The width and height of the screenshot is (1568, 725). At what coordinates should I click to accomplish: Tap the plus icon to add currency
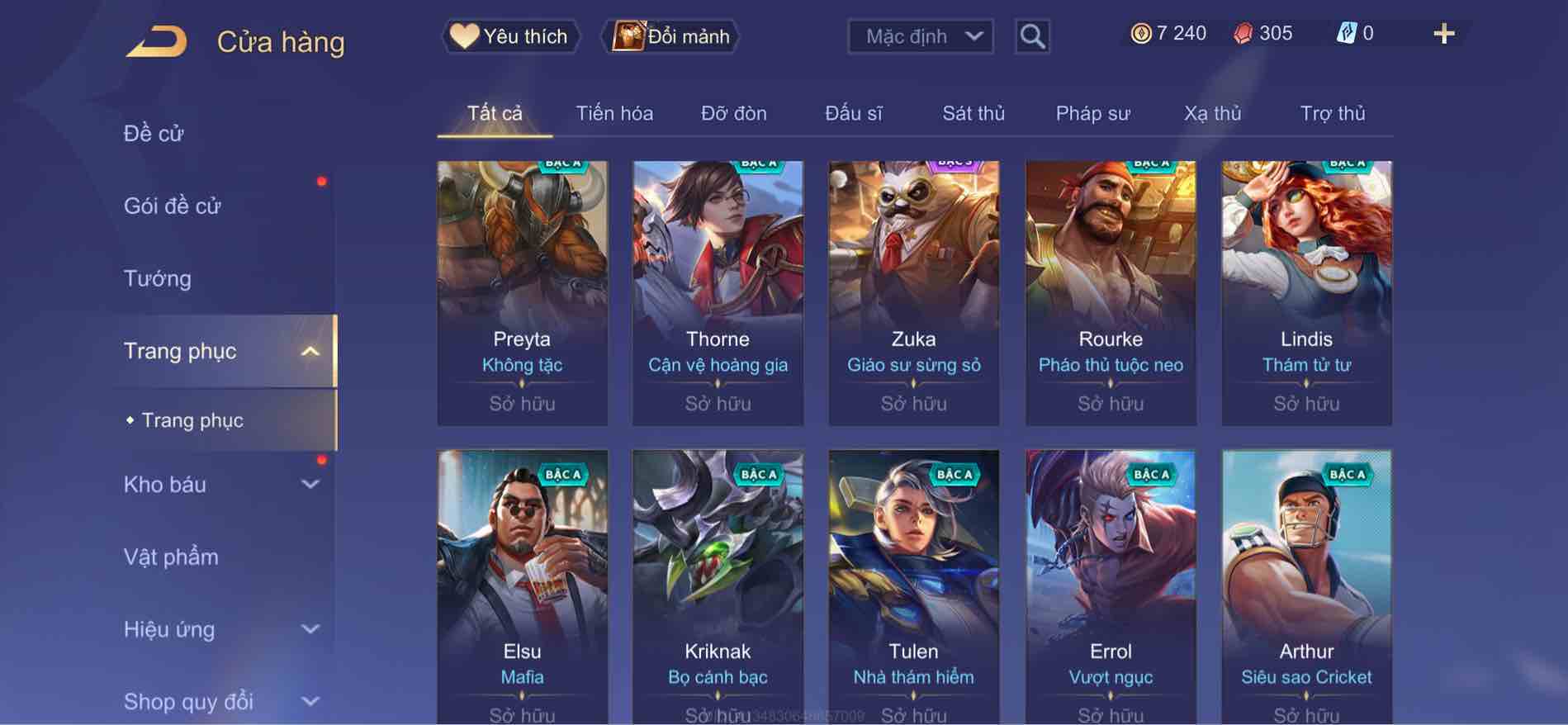pyautogui.click(x=1443, y=34)
